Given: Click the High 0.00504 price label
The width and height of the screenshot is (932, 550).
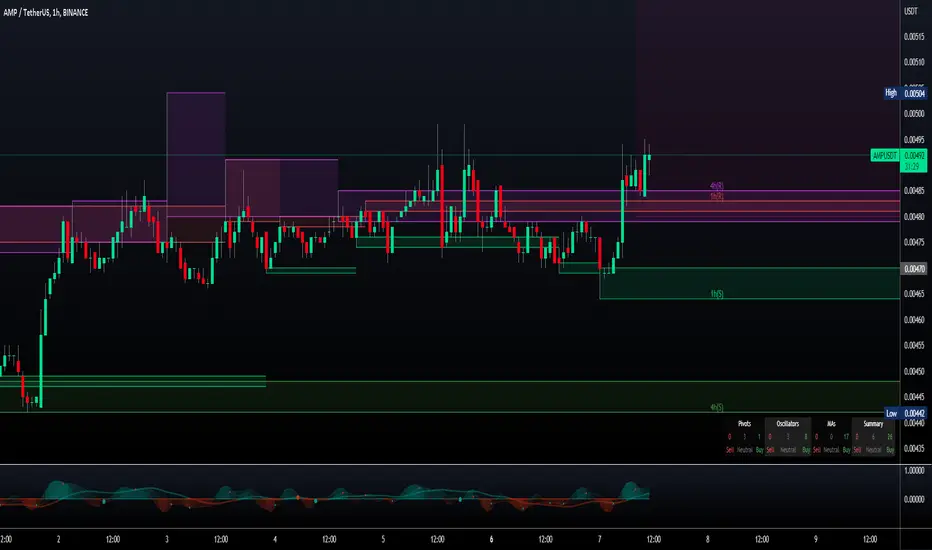Looking at the screenshot, I should (x=905, y=93).
